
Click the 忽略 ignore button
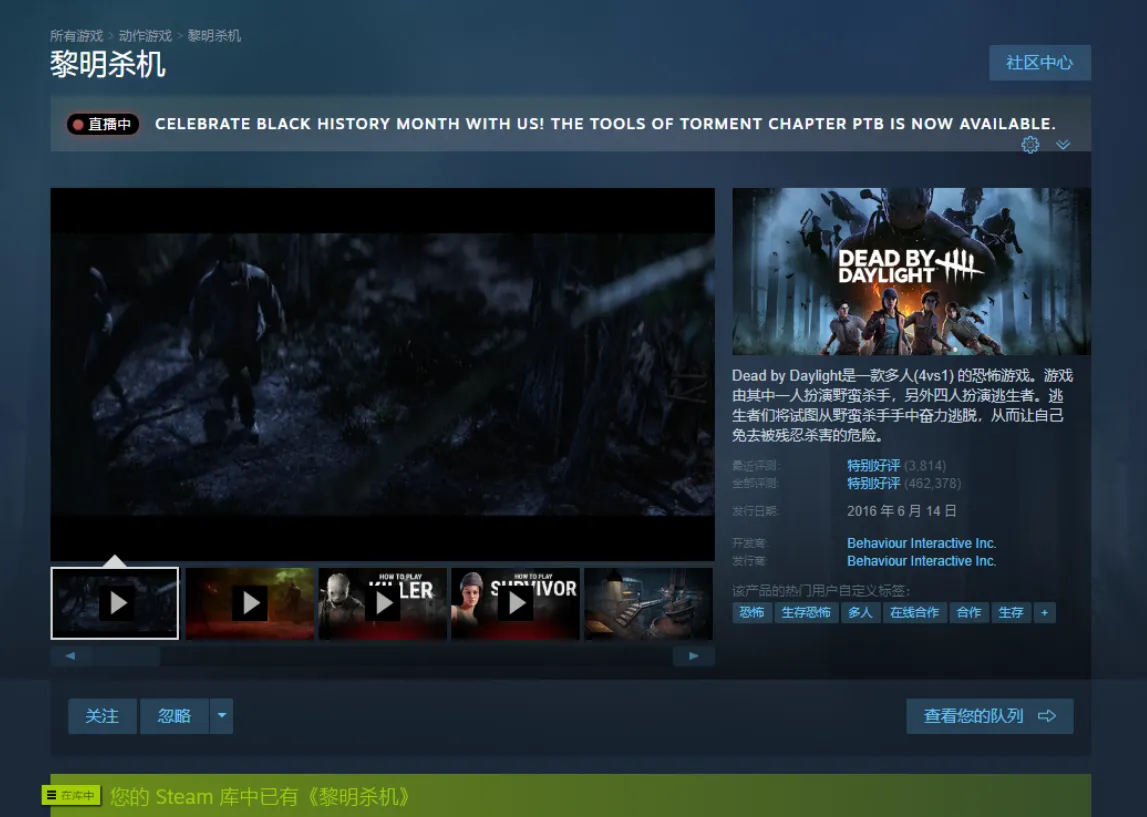tap(174, 716)
